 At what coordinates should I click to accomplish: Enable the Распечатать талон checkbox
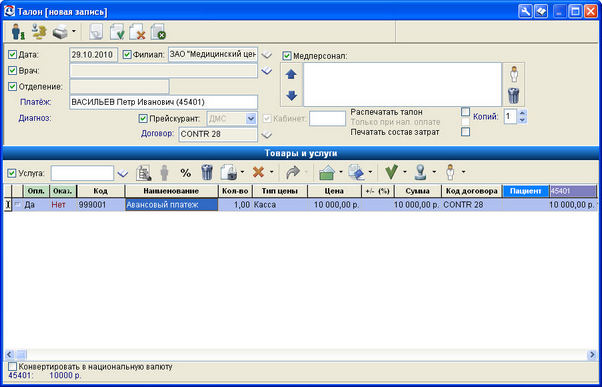pos(465,112)
